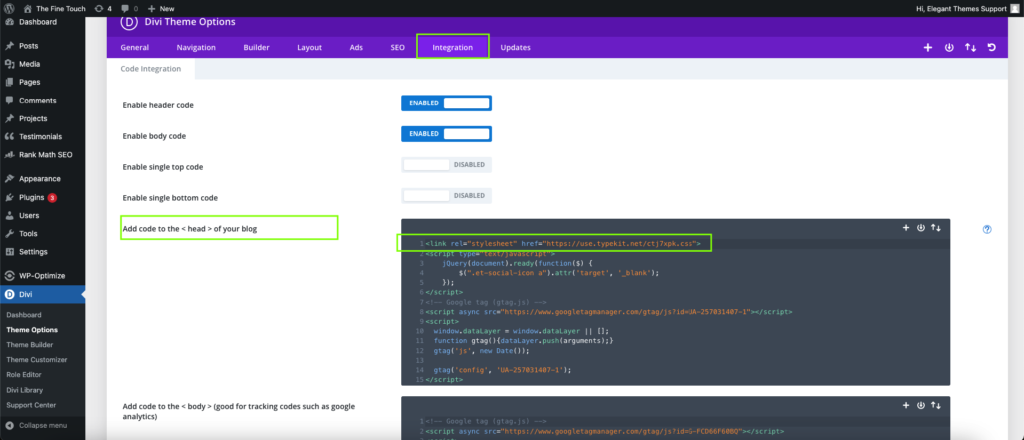Switch to the SEO tab
Viewport: 1024px width, 440px height.
398,48
